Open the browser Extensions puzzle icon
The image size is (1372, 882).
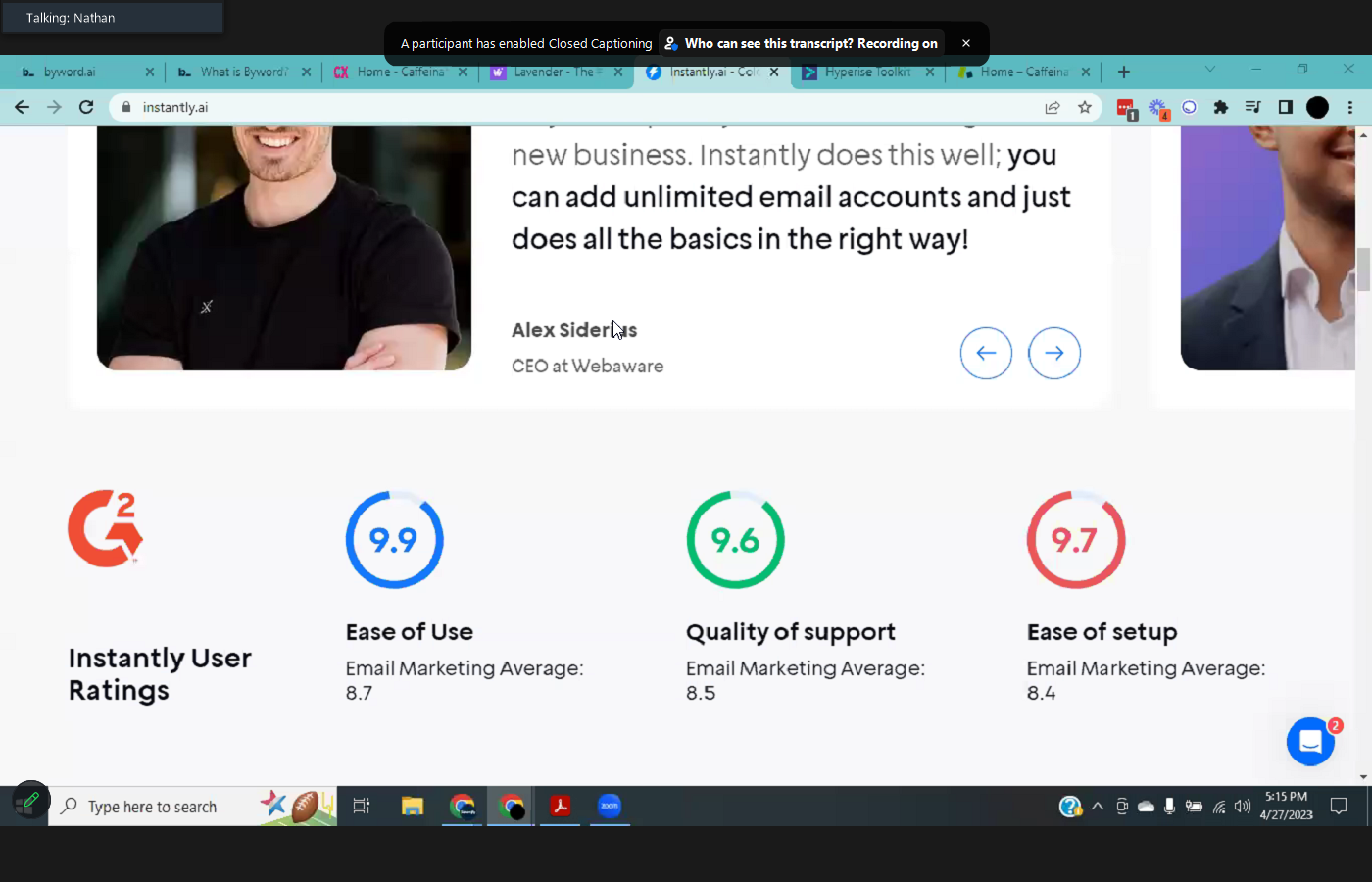[1220, 107]
